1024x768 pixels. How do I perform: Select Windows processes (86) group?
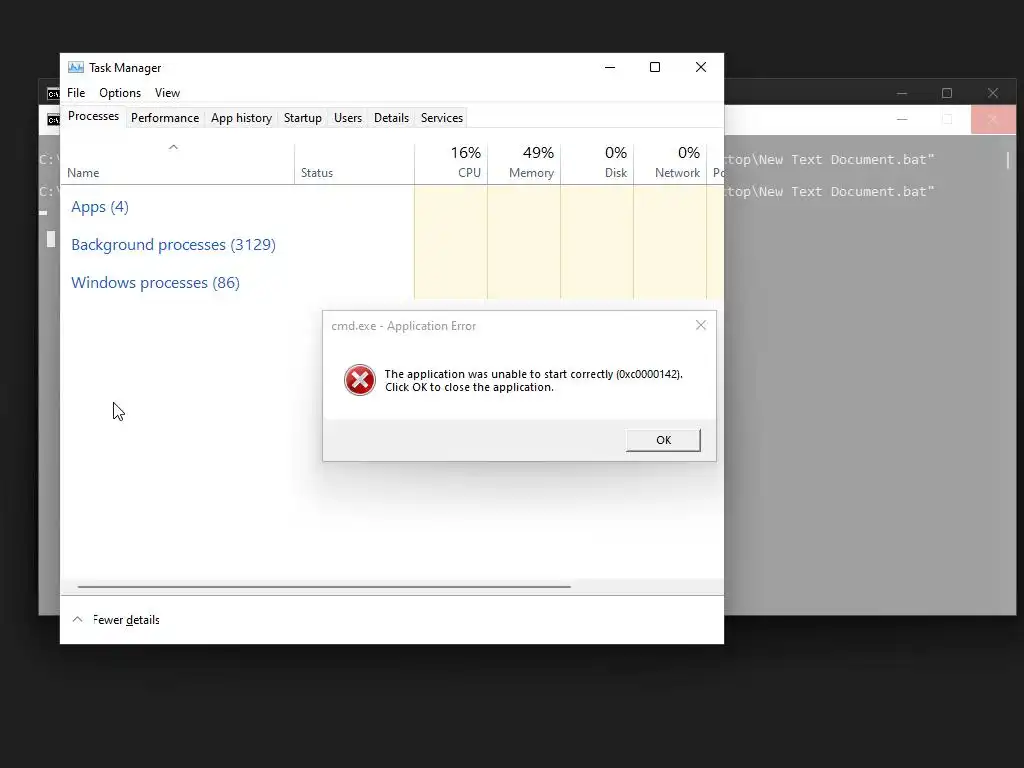155,283
